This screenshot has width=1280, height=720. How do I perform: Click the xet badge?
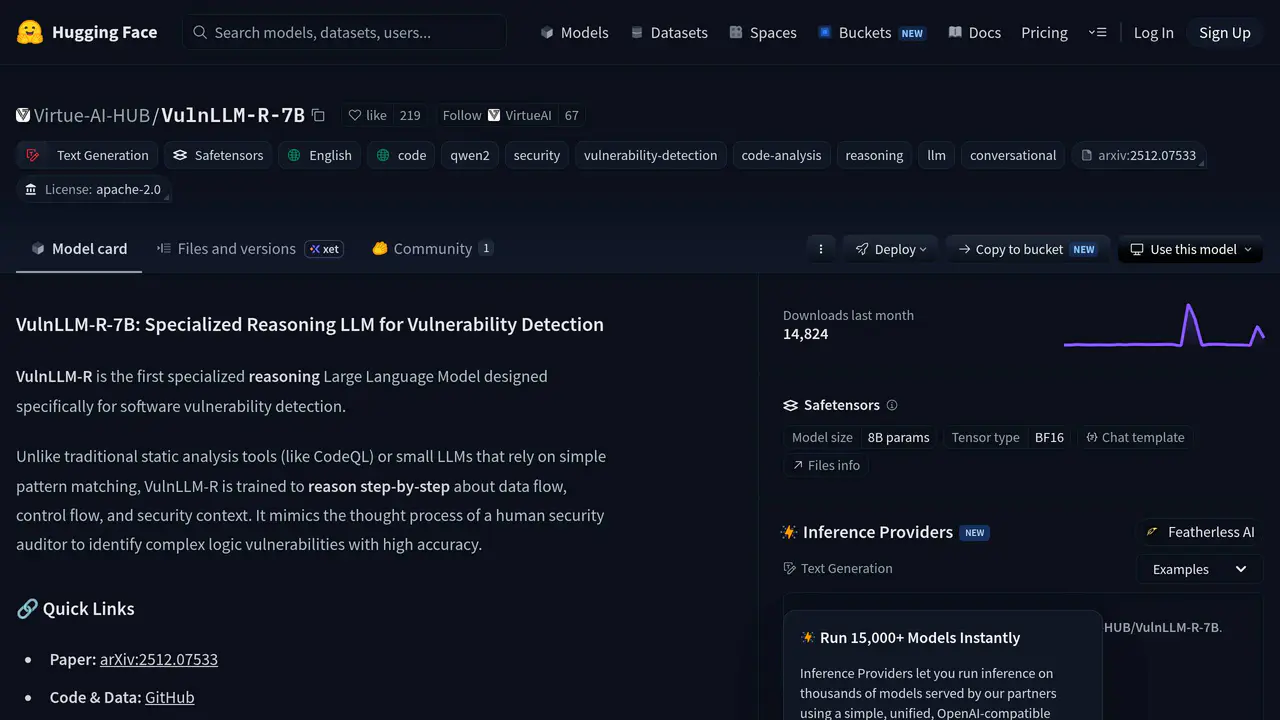tap(324, 249)
